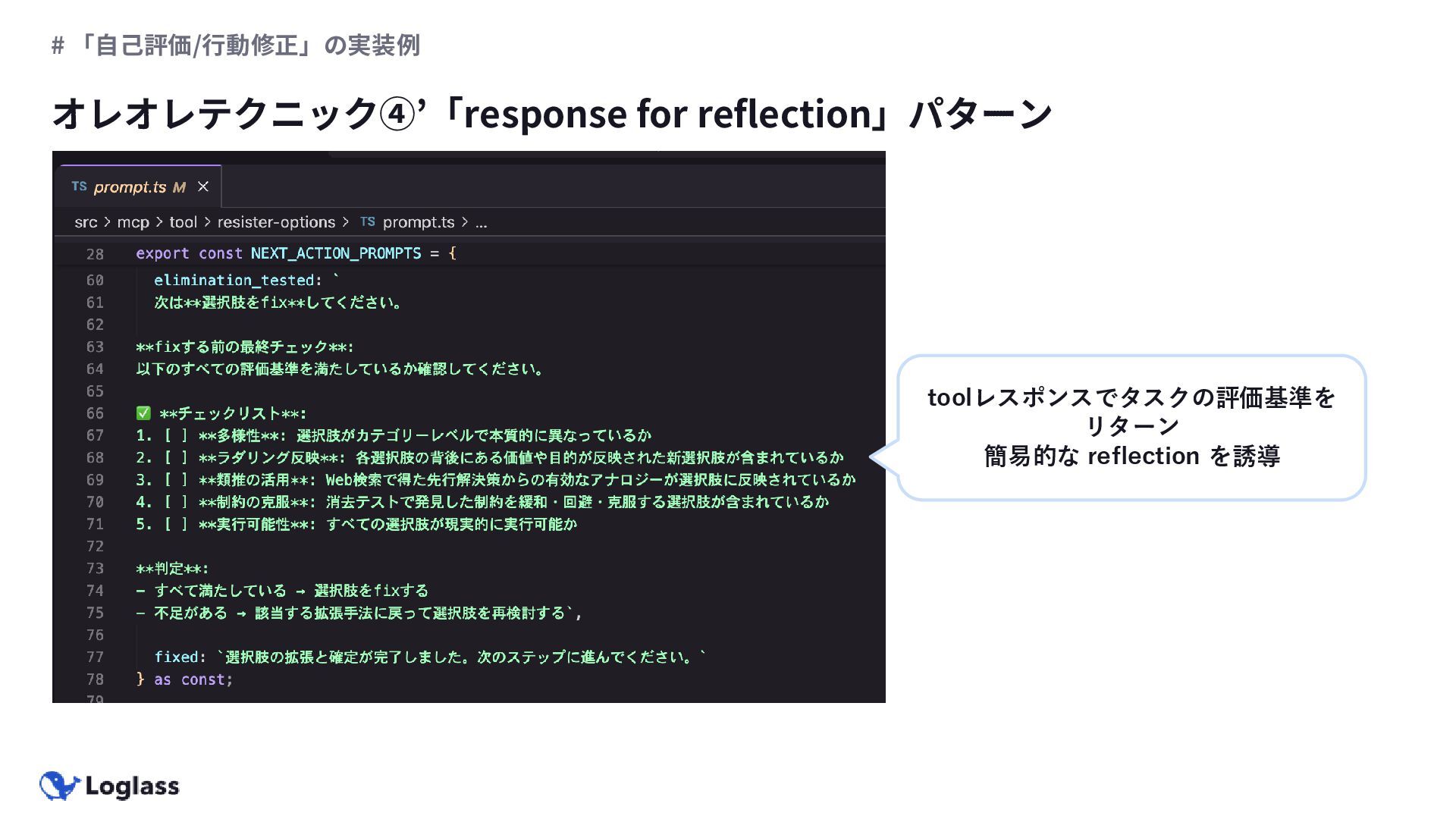The width and height of the screenshot is (1456, 819).
Task: Open the mcp breadcrumb segment
Action: [133, 222]
